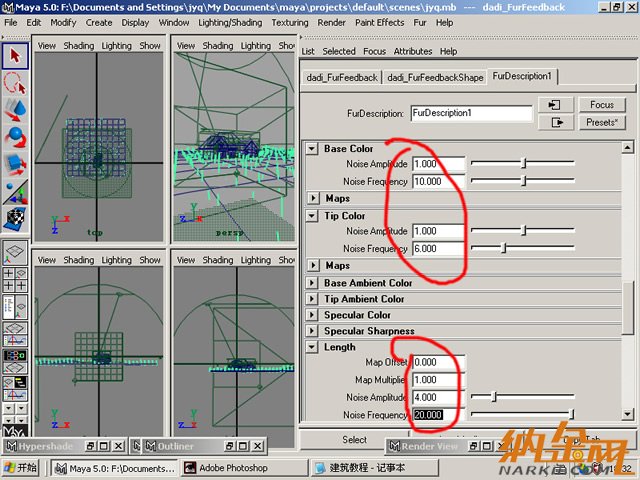
Task: Select the Show Manipulator tool
Action: (16, 192)
